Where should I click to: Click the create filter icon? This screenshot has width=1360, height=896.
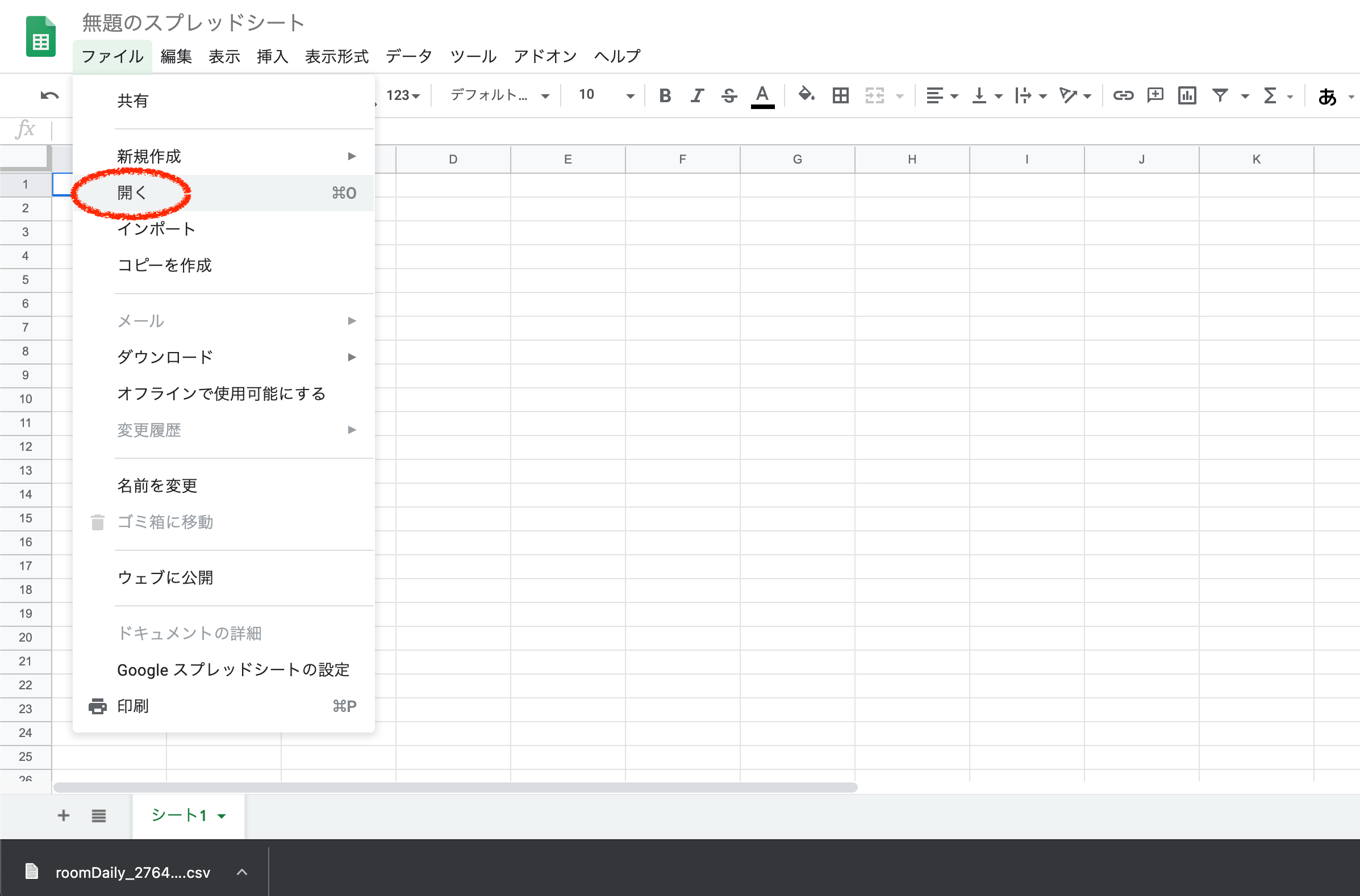click(1219, 95)
